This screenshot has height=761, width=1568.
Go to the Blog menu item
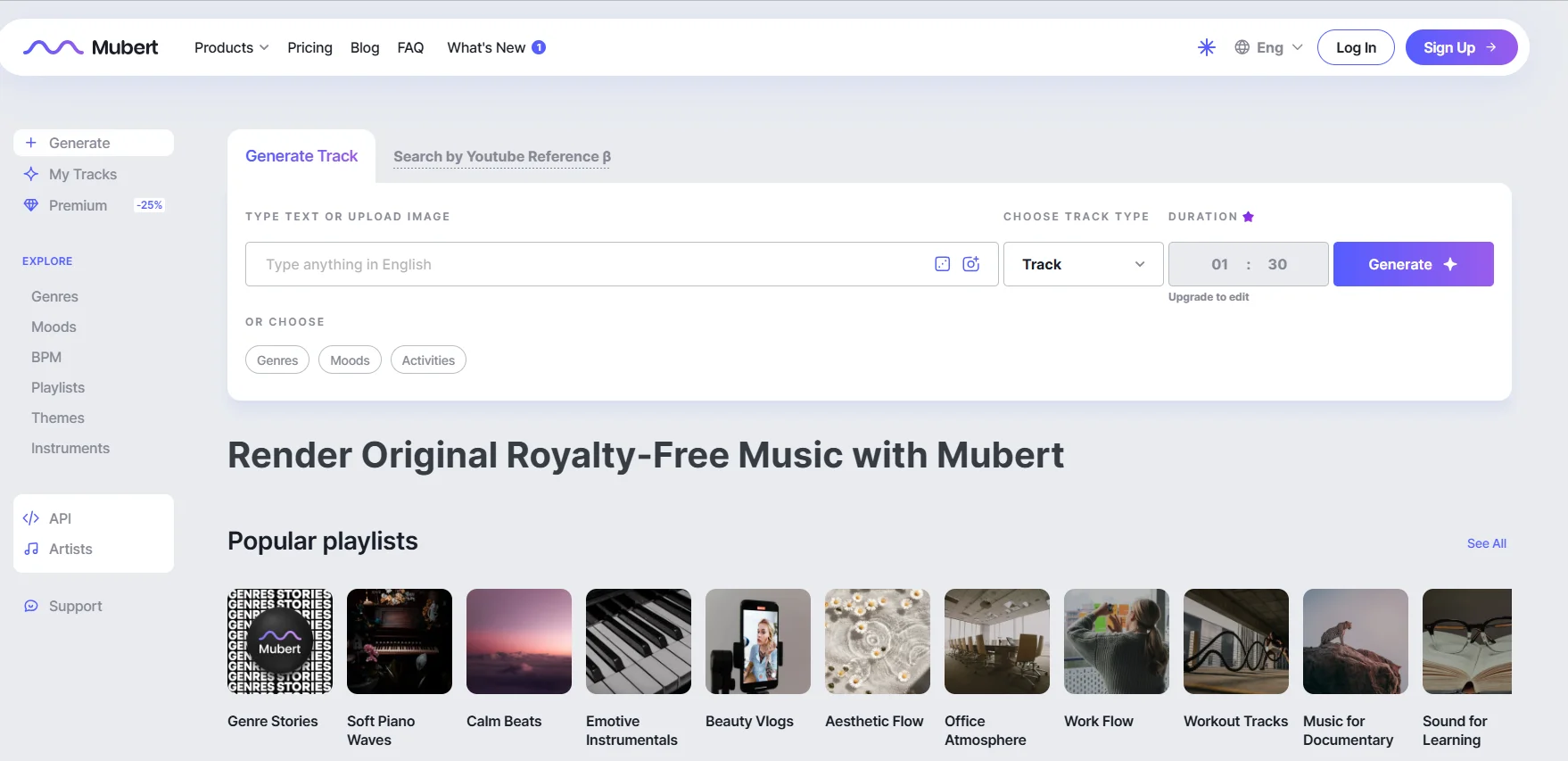point(365,47)
